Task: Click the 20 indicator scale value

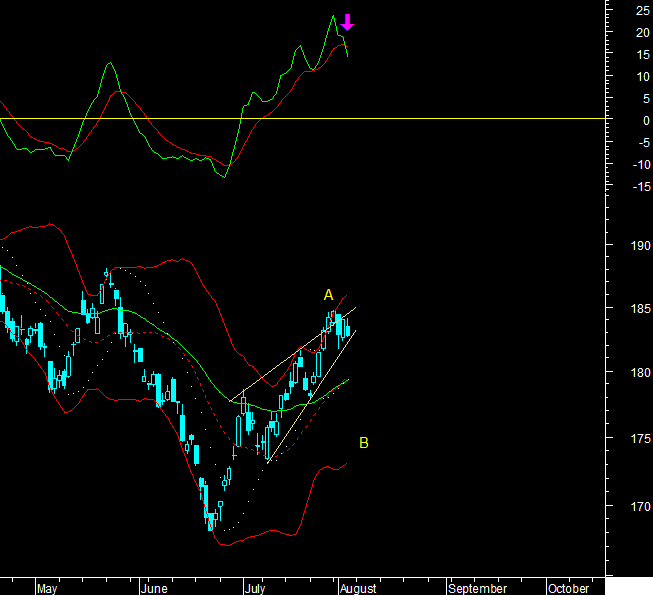Action: point(643,32)
